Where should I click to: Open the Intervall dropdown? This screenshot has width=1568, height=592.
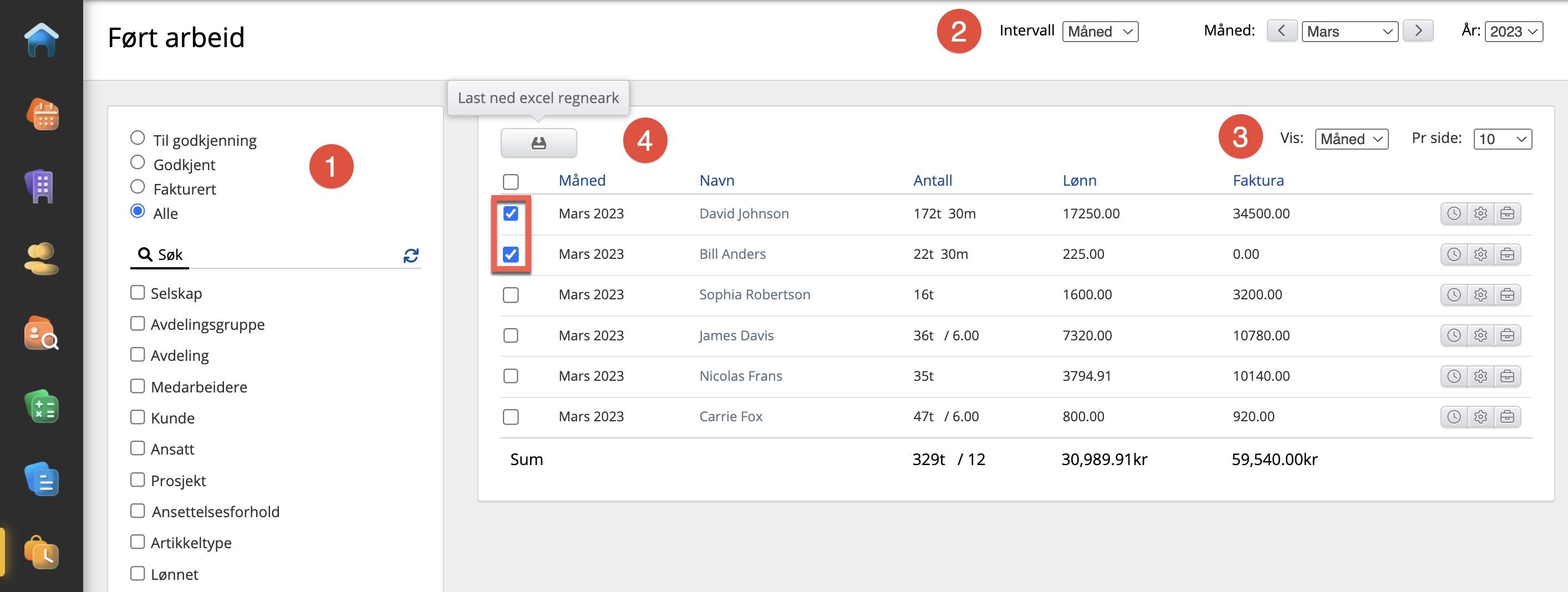click(1100, 32)
